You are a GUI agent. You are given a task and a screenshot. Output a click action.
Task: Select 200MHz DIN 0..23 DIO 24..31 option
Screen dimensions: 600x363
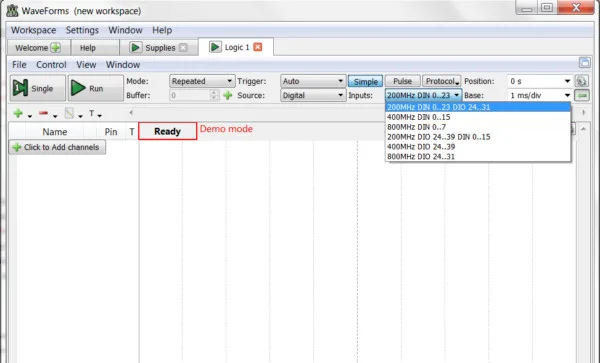[478, 107]
